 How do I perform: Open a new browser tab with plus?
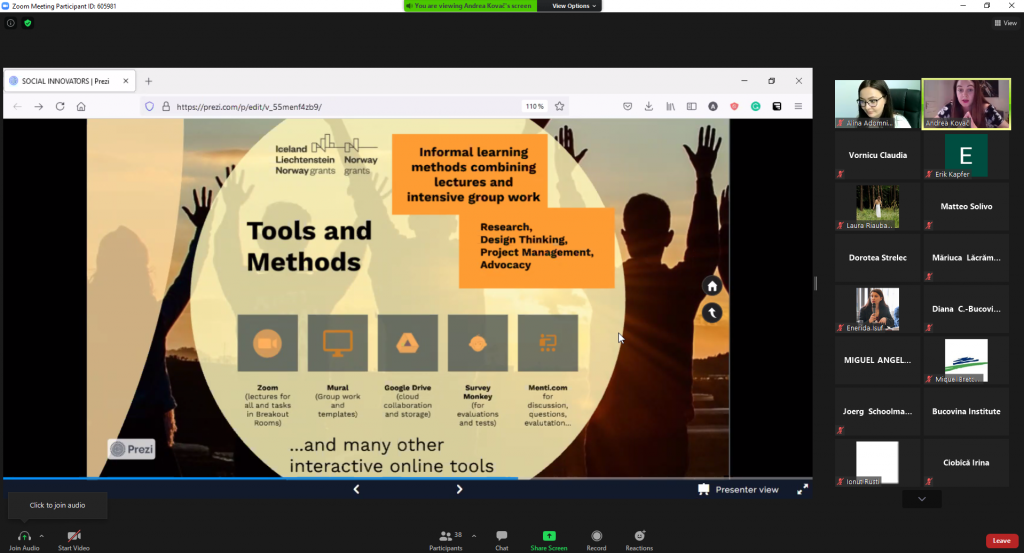[x=148, y=81]
